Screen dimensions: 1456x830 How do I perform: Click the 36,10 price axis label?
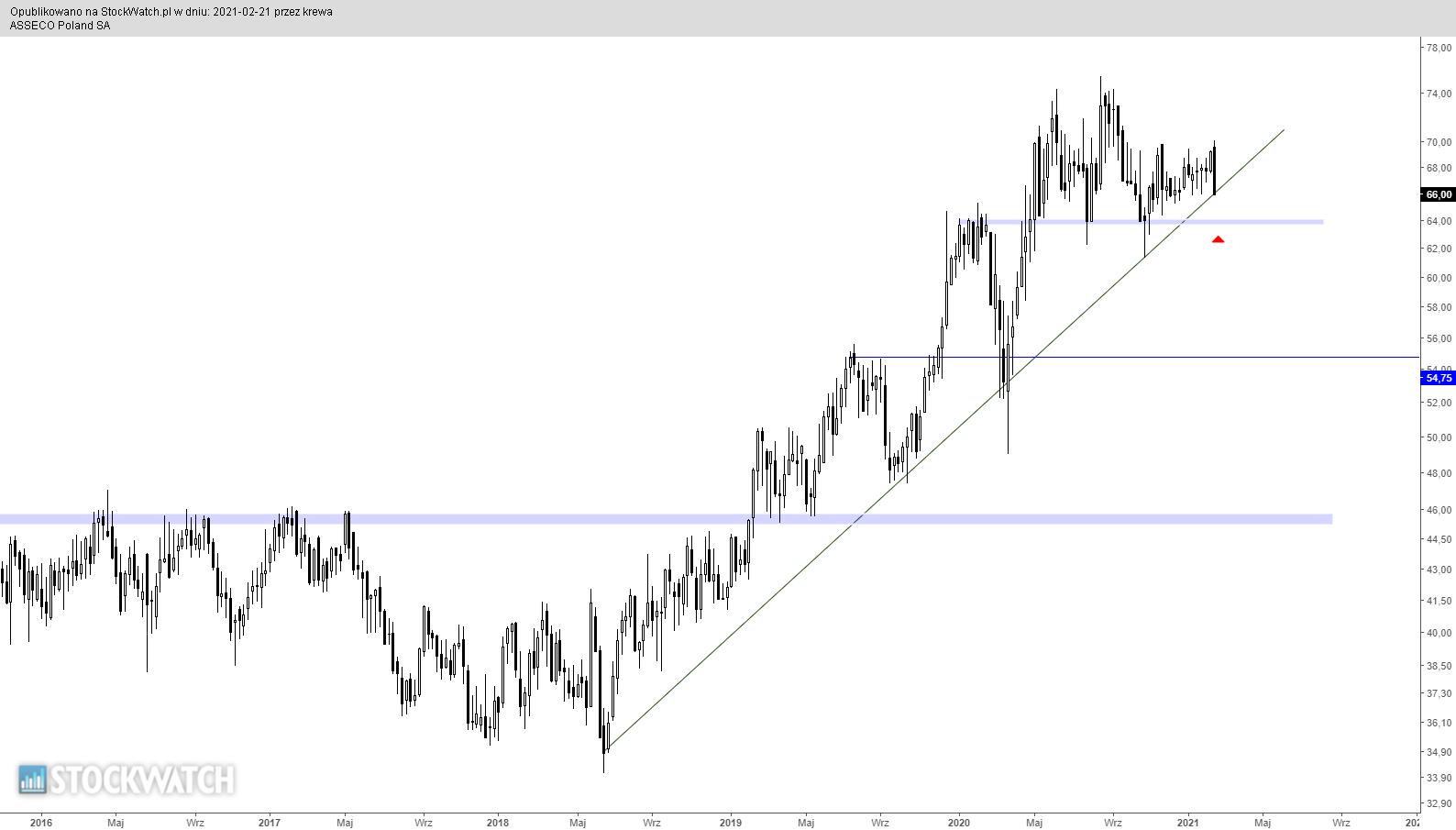point(1439,723)
